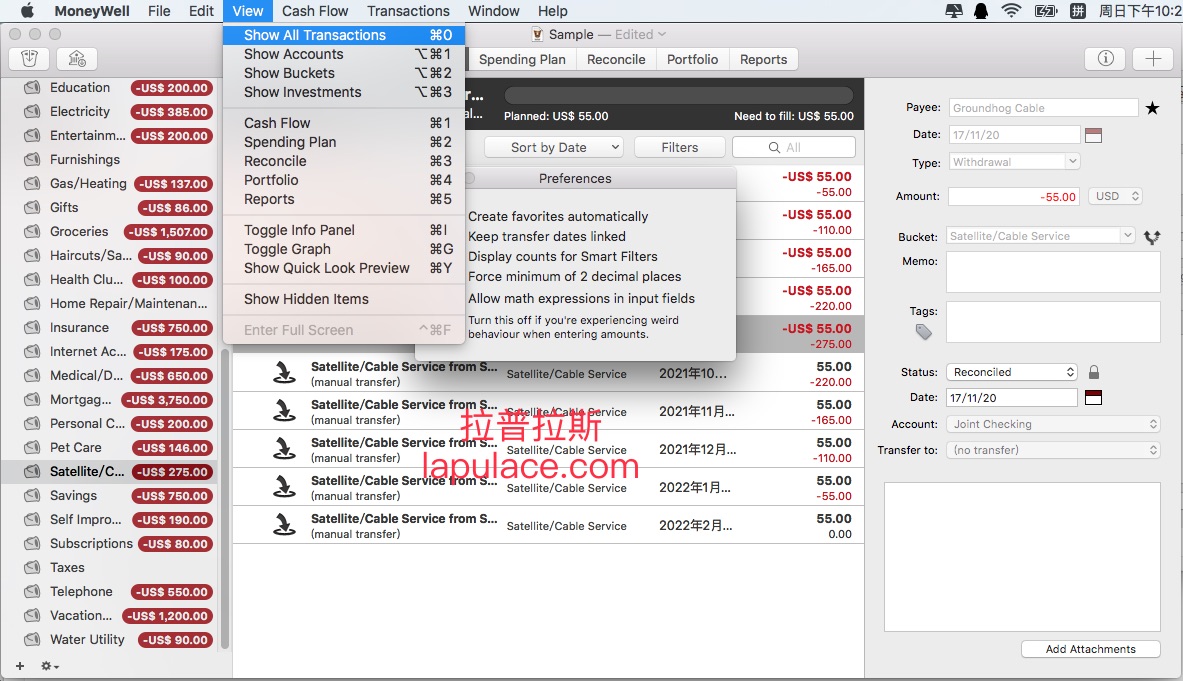Click the bucket icon beside Taxes
Image resolution: width=1183 pixels, height=681 pixels.
pyautogui.click(x=32, y=567)
